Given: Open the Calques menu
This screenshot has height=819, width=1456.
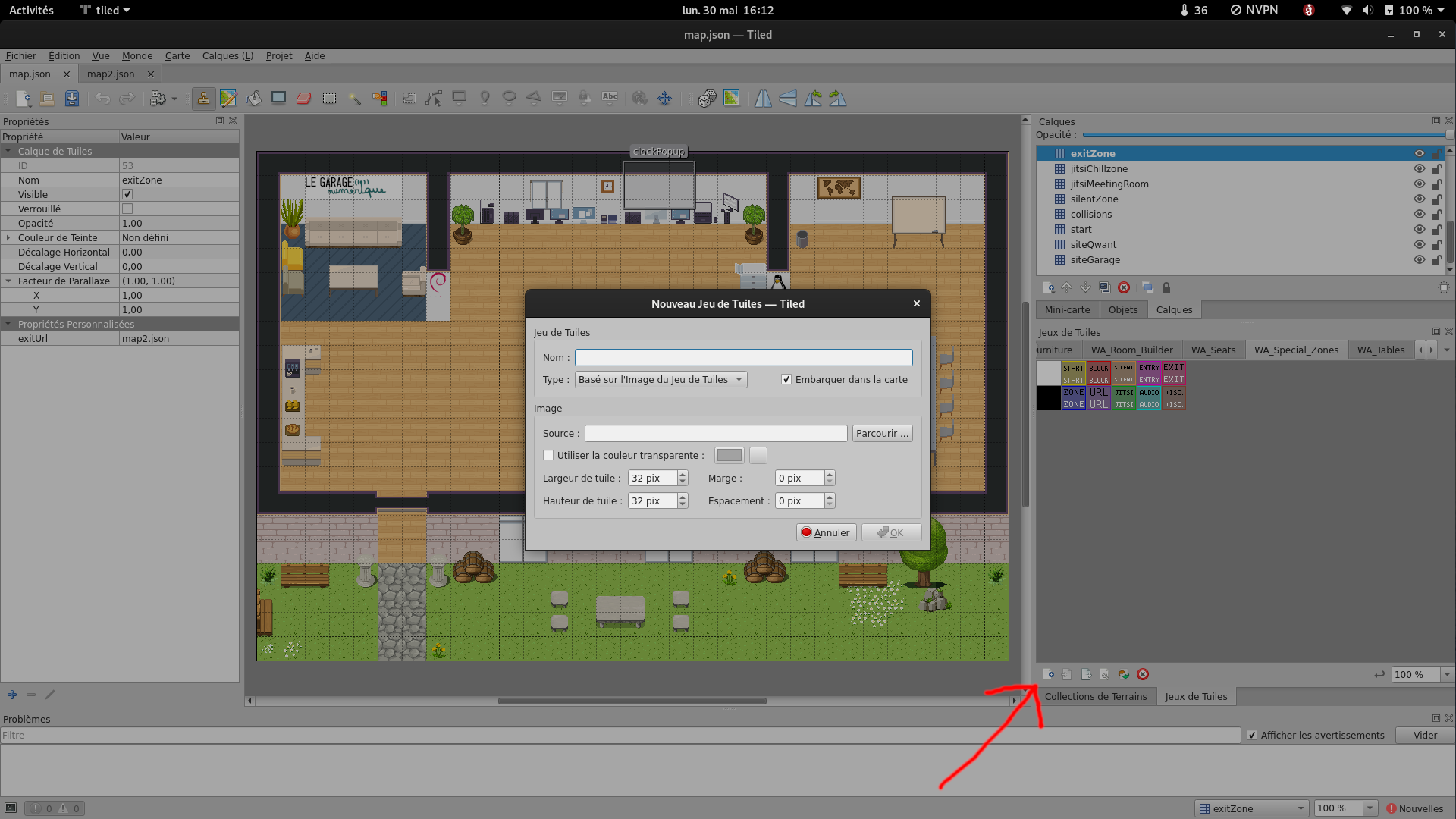Looking at the screenshot, I should (x=227, y=56).
